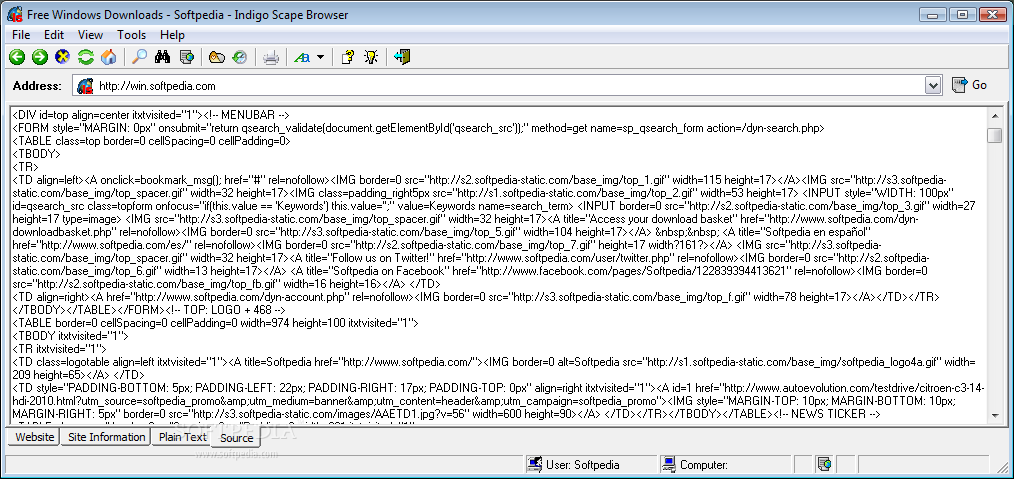Open Find using the binoculars icon
Screen dimensions: 1014x479
point(162,58)
